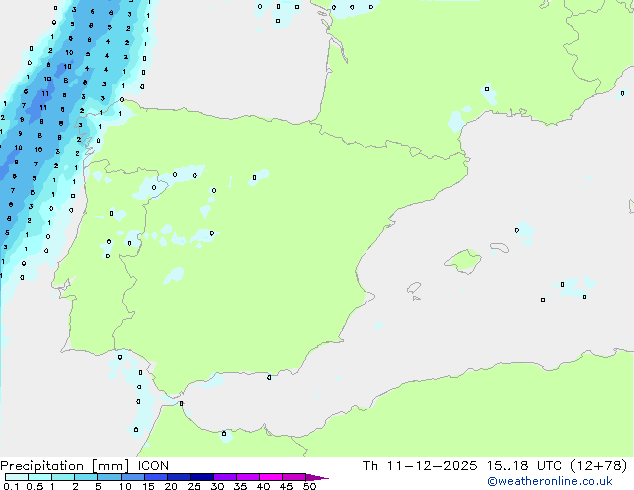This screenshot has width=634, height=490.
Task: Click the legend label '0.5'
Action: click(x=35, y=486)
